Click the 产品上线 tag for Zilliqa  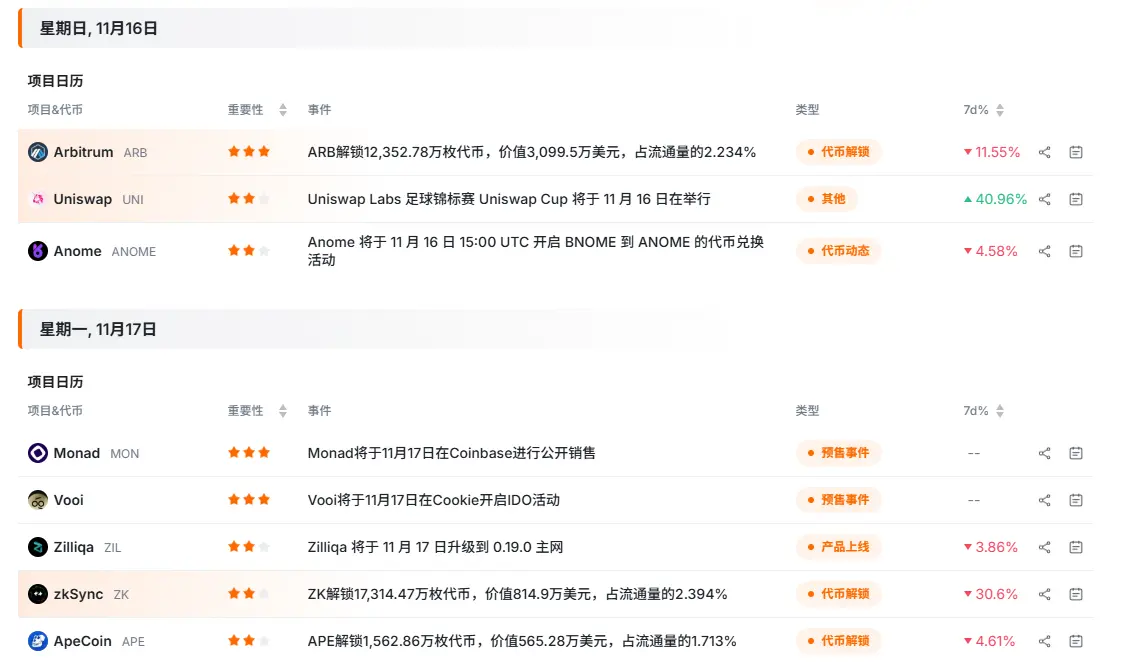point(838,548)
